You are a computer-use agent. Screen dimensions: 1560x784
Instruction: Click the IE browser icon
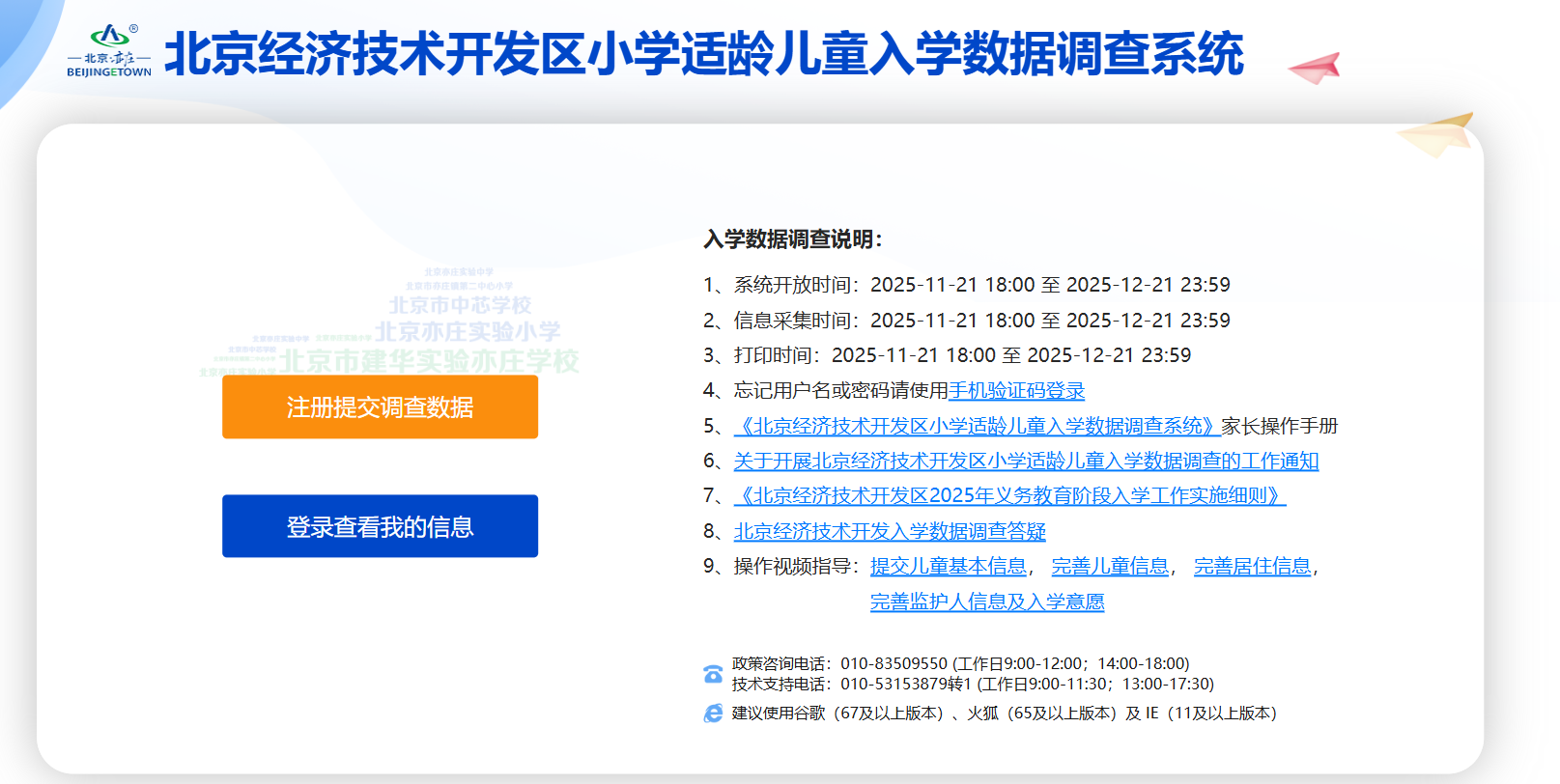[x=713, y=714]
